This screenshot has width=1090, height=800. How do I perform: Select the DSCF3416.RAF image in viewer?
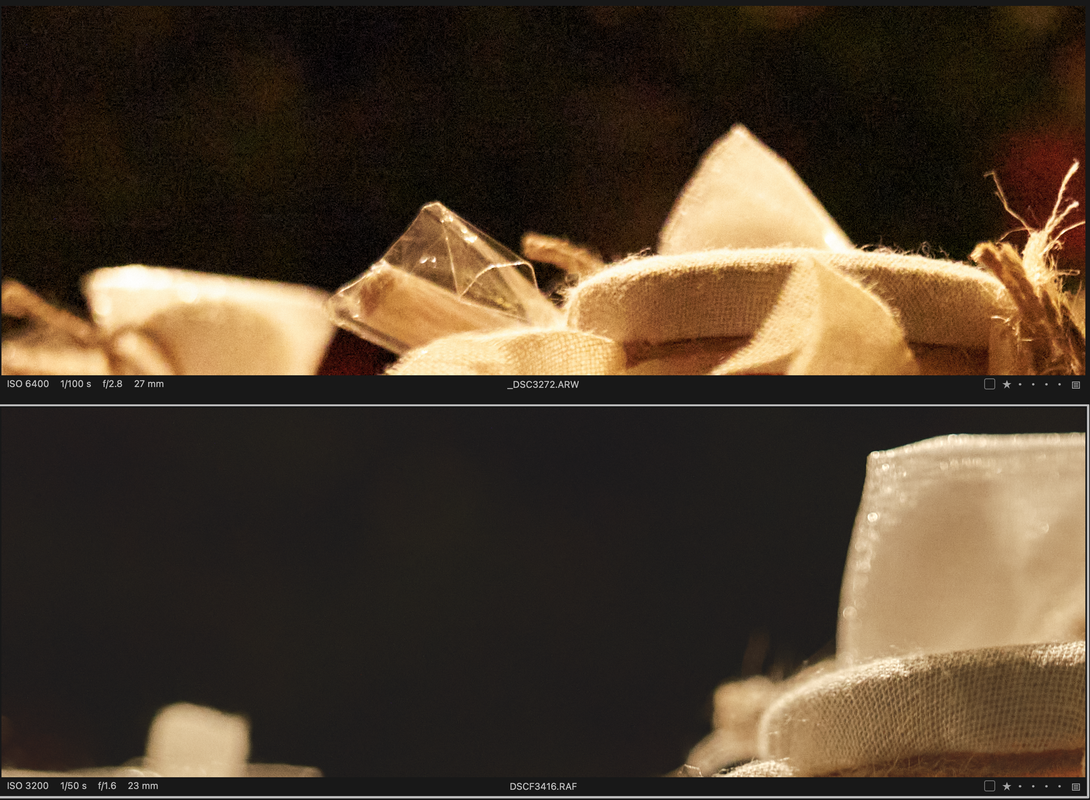(x=544, y=592)
